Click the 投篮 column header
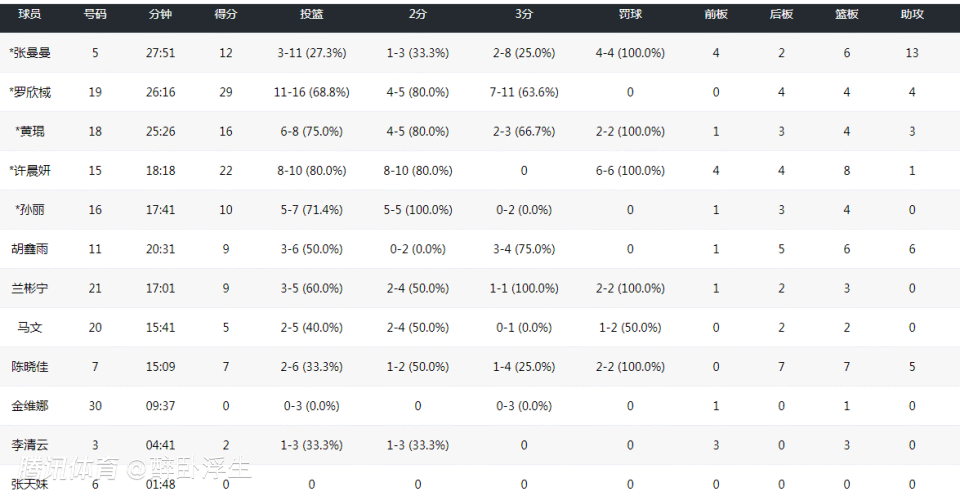Viewport: 960px width, 496px height. pyautogui.click(x=311, y=15)
